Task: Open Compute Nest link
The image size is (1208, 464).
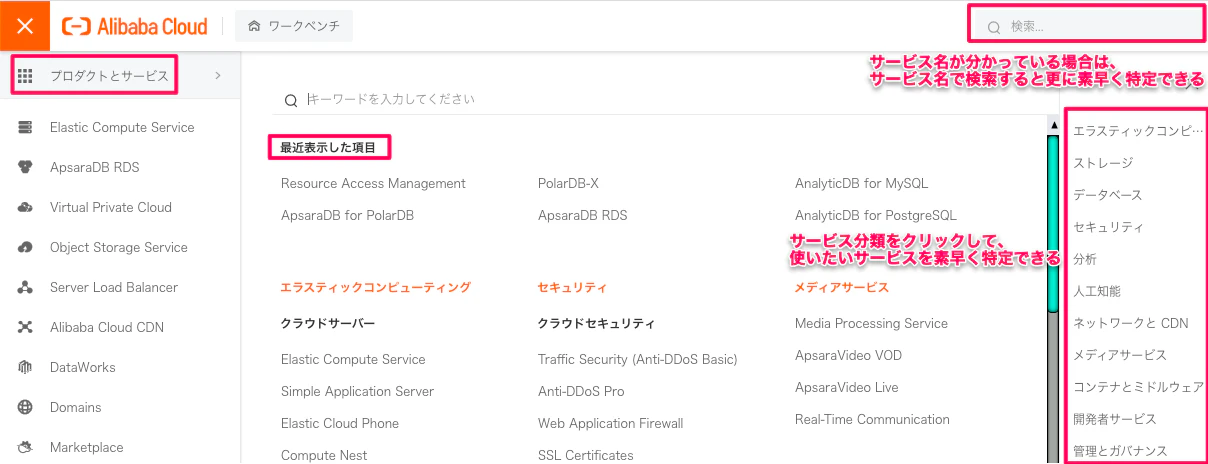Action: [324, 456]
